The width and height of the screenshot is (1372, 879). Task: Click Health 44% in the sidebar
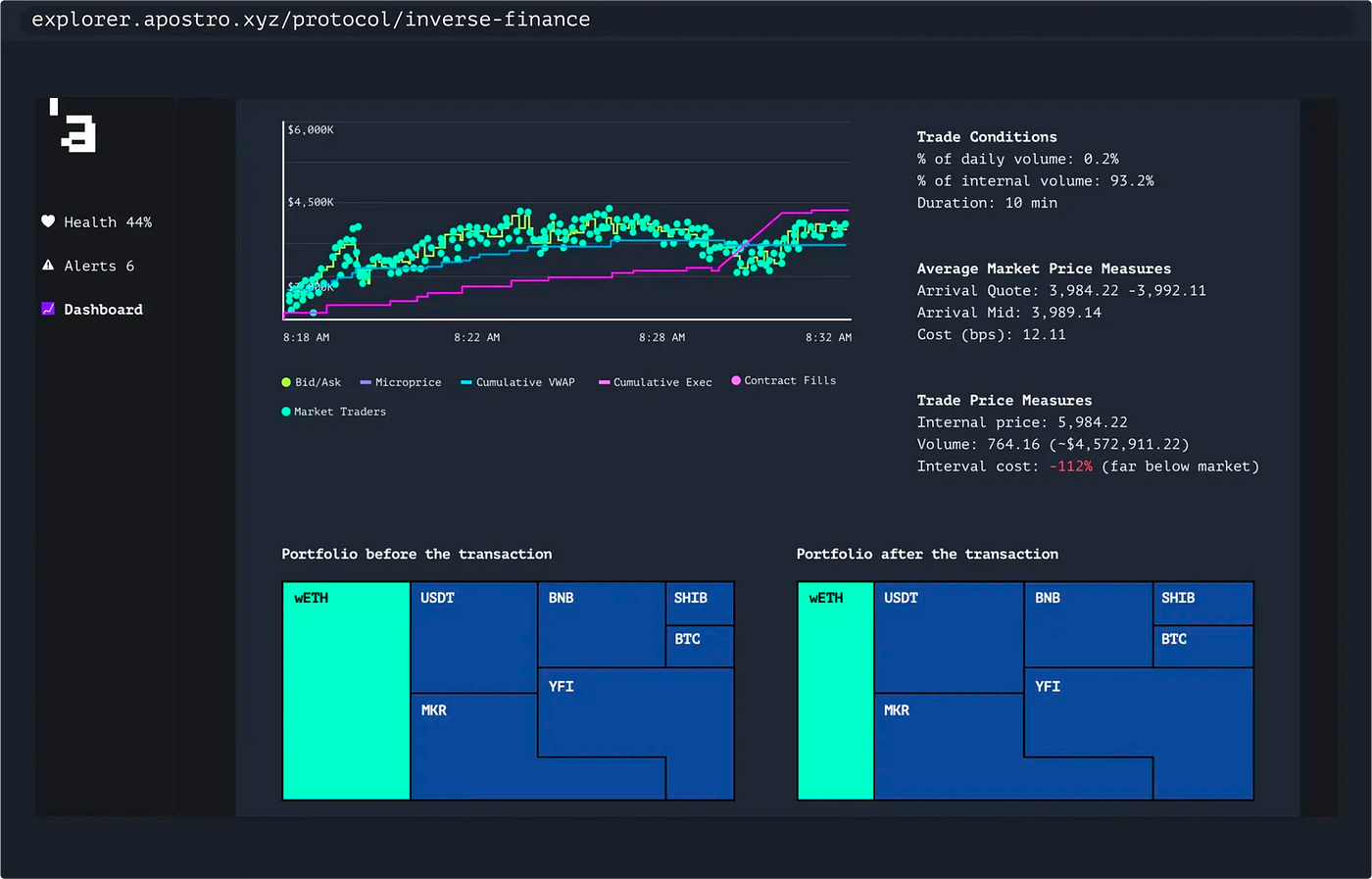pos(108,221)
